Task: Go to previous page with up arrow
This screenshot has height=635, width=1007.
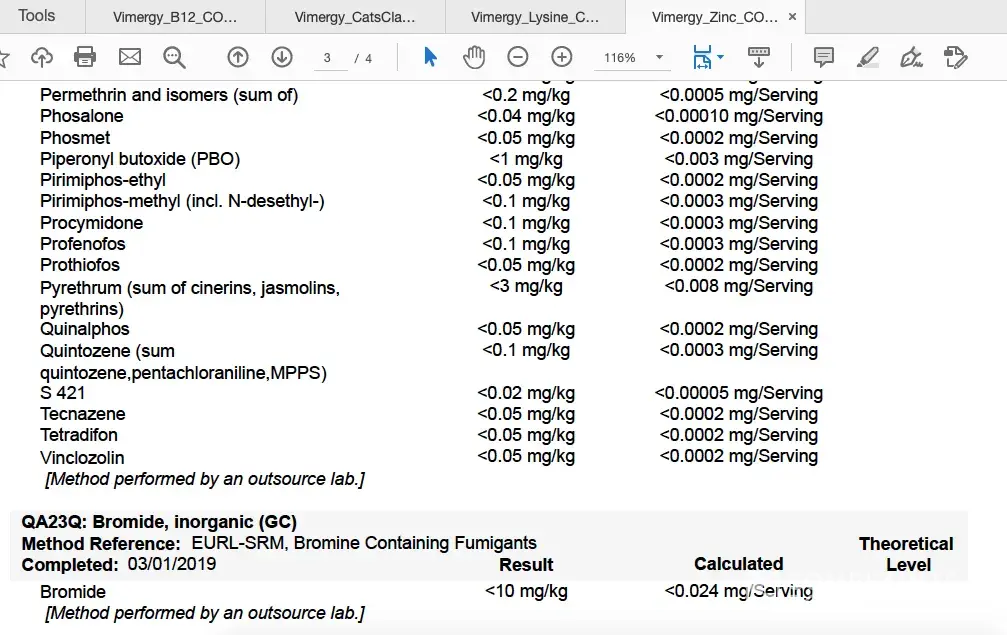Action: tap(238, 57)
